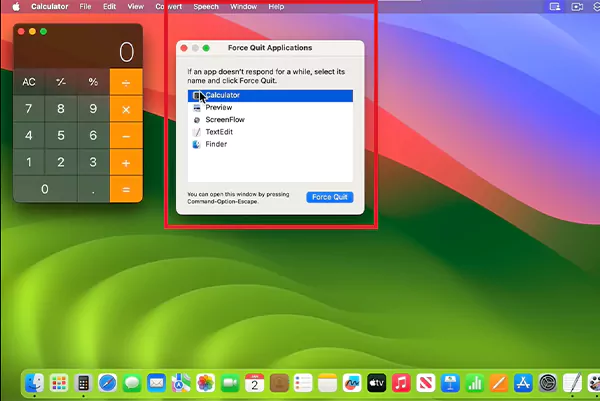Screen dimensions: 600x401
Task: Open the View menu
Action: pos(135,7)
